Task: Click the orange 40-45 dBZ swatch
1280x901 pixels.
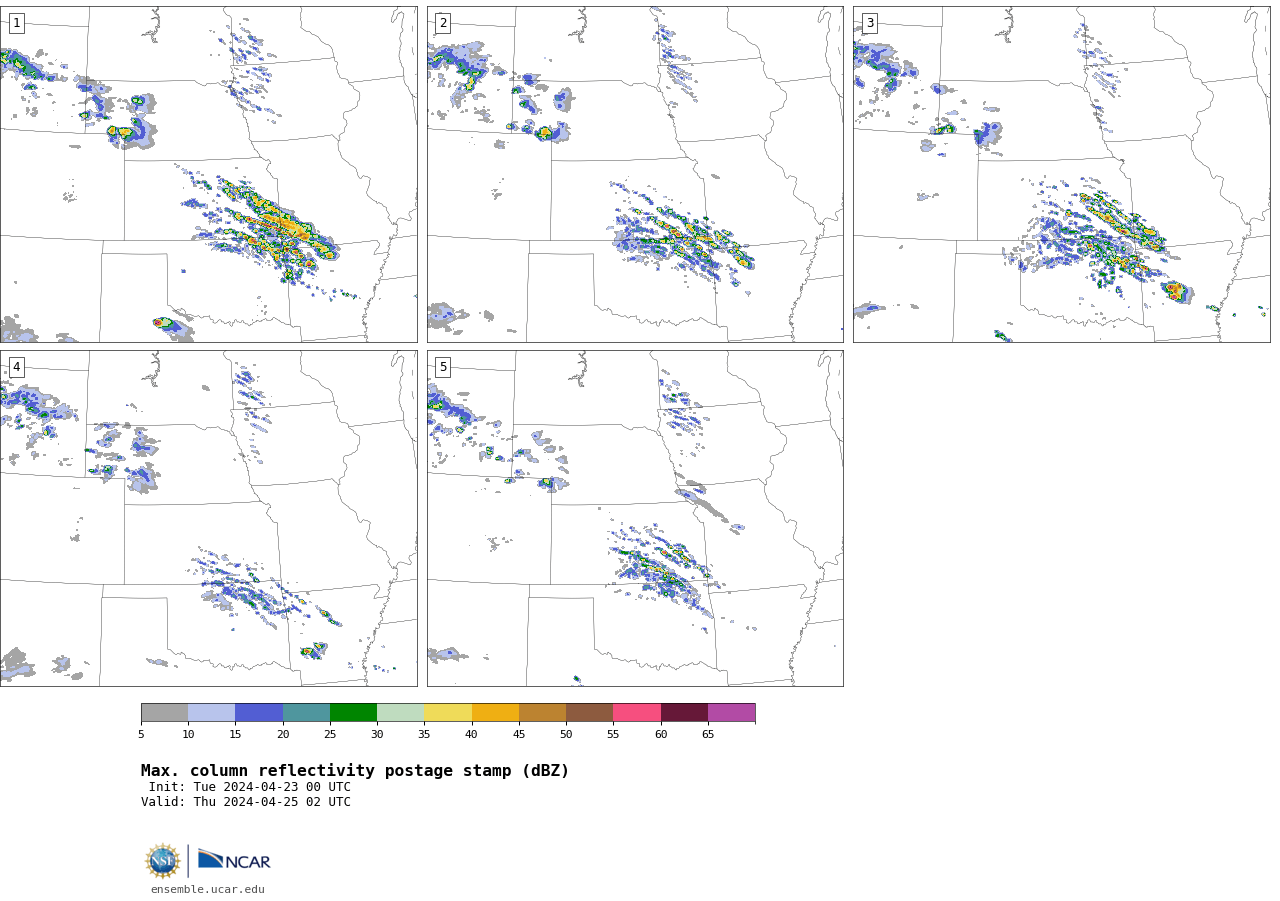Action: pyautogui.click(x=495, y=713)
